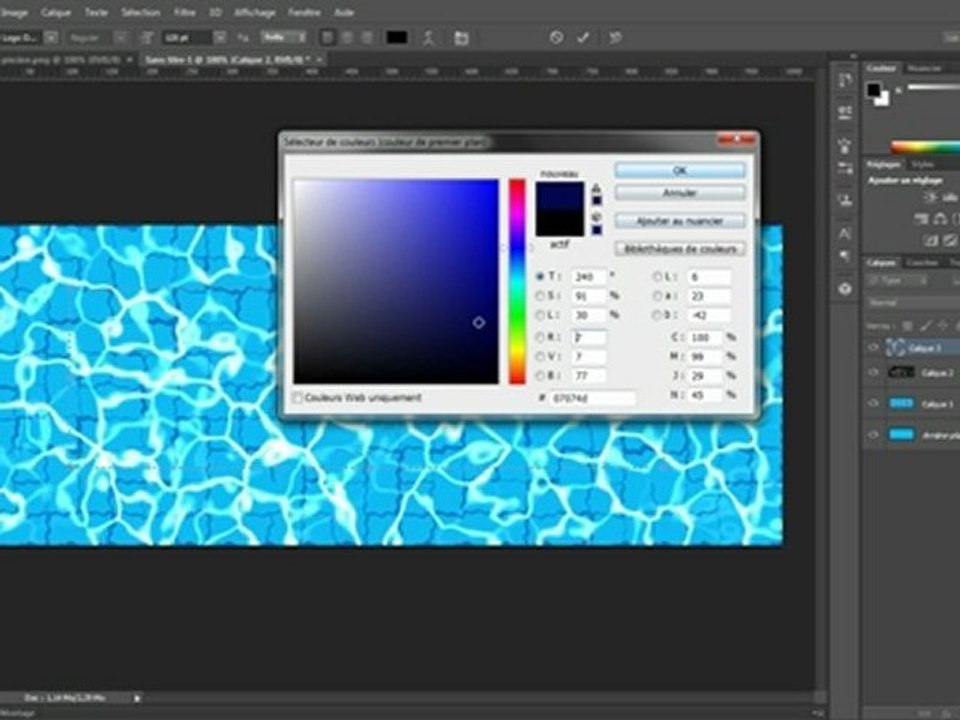Screen dimensions: 960x720
Task: Click Ajouter au nuancier button
Action: click(680, 221)
